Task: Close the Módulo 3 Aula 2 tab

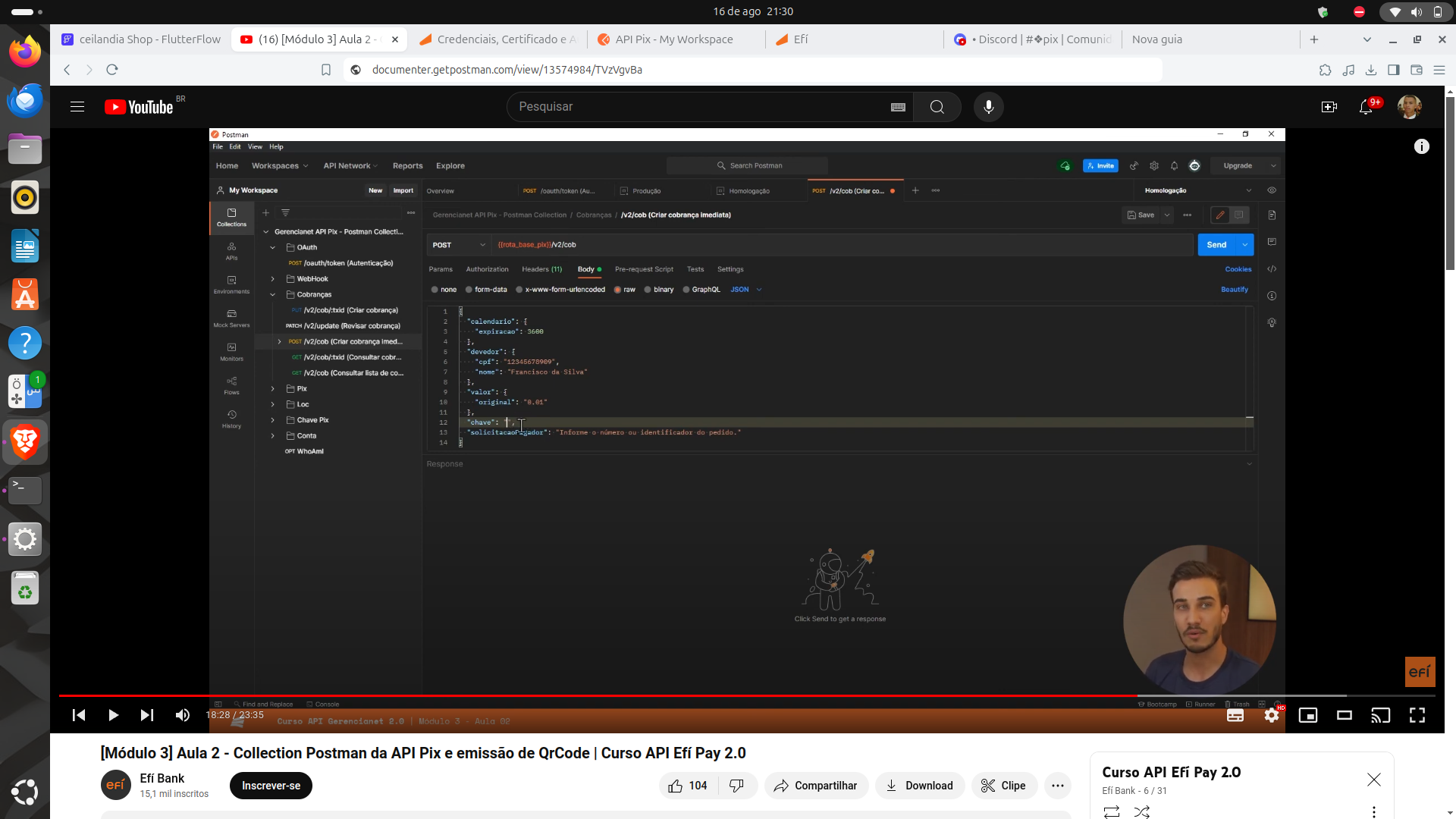Action: [x=395, y=39]
